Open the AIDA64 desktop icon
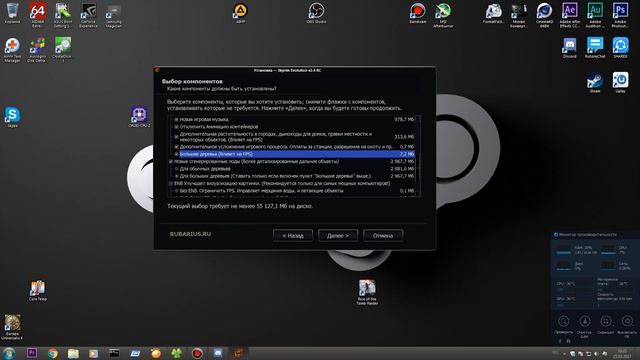 click(37, 15)
